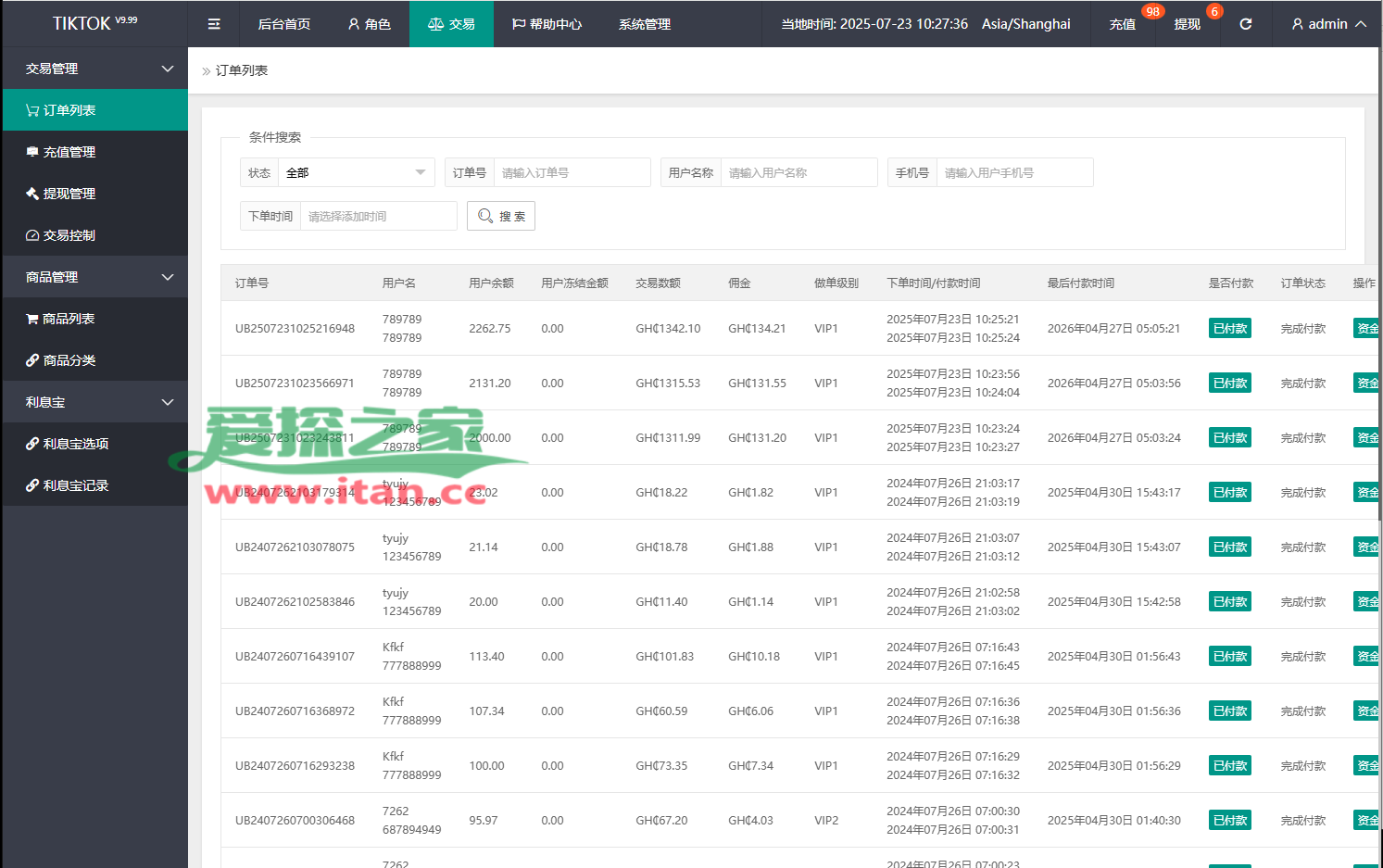Open 提现管理 in the sidebar

click(94, 194)
